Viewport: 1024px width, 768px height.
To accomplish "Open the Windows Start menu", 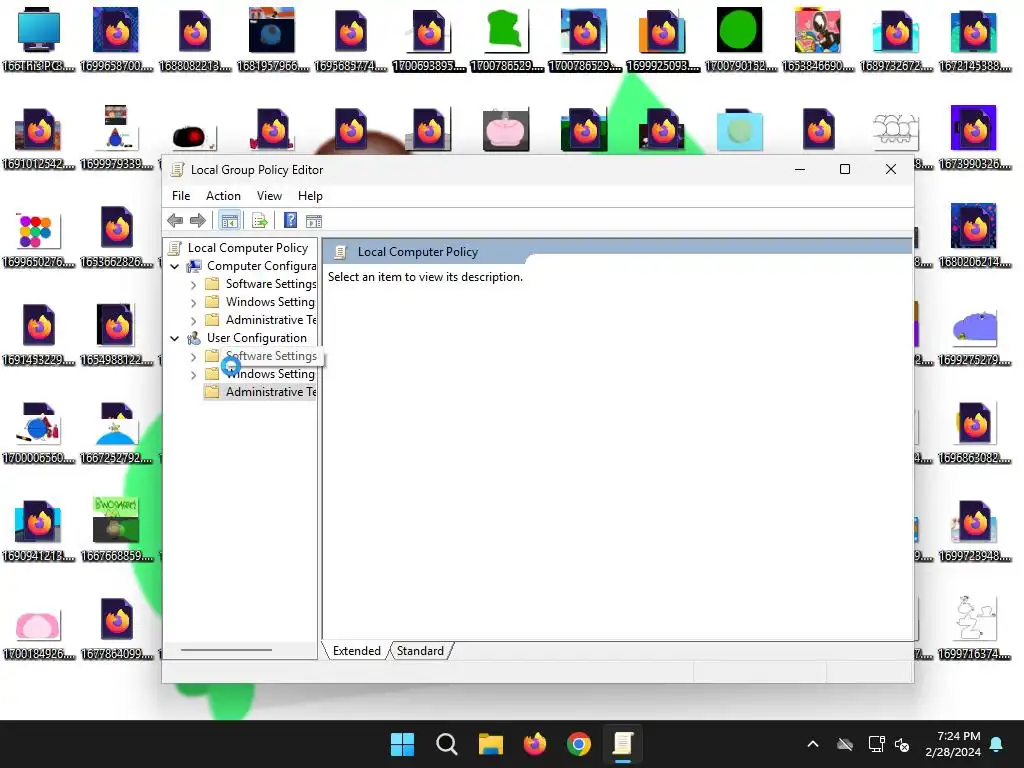I will click(402, 744).
